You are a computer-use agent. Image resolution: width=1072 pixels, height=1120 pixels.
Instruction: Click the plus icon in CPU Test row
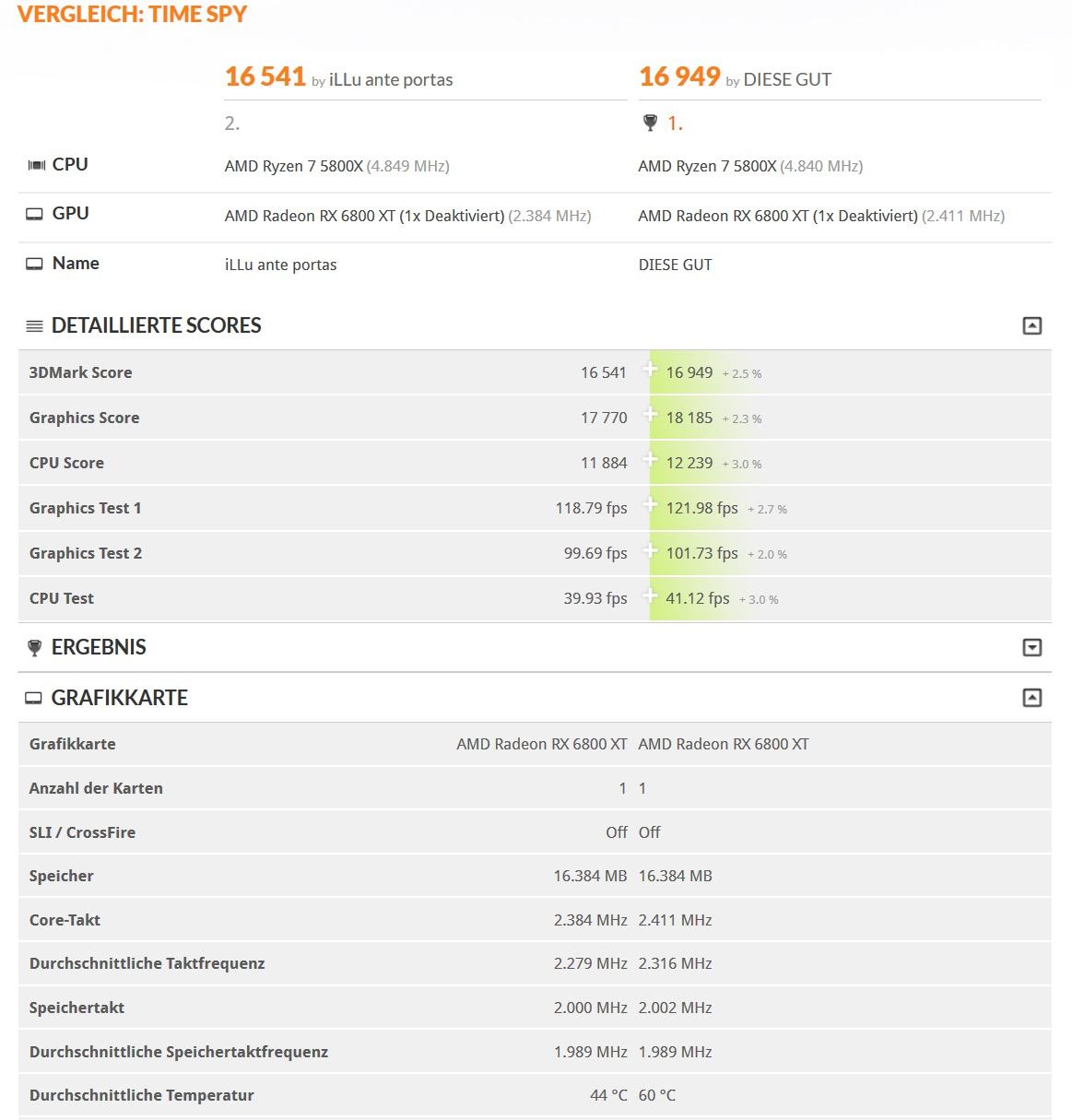tap(651, 596)
